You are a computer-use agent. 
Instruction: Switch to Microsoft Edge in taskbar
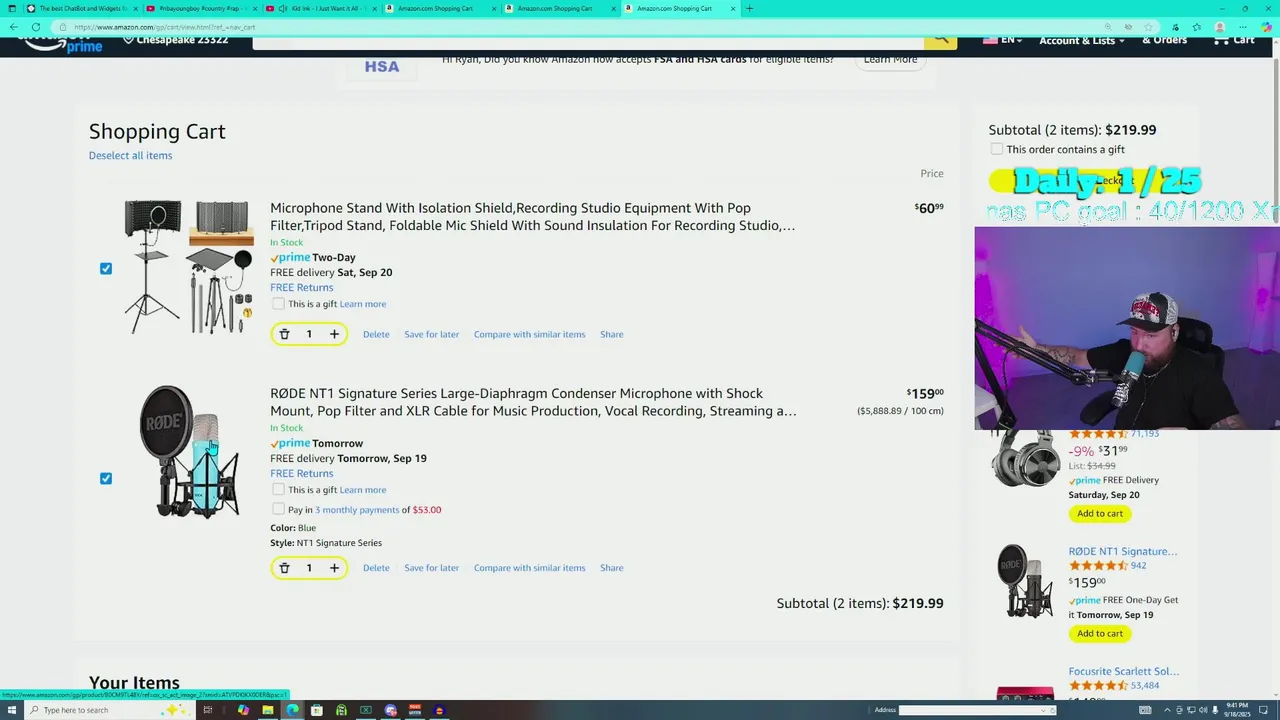(292, 710)
